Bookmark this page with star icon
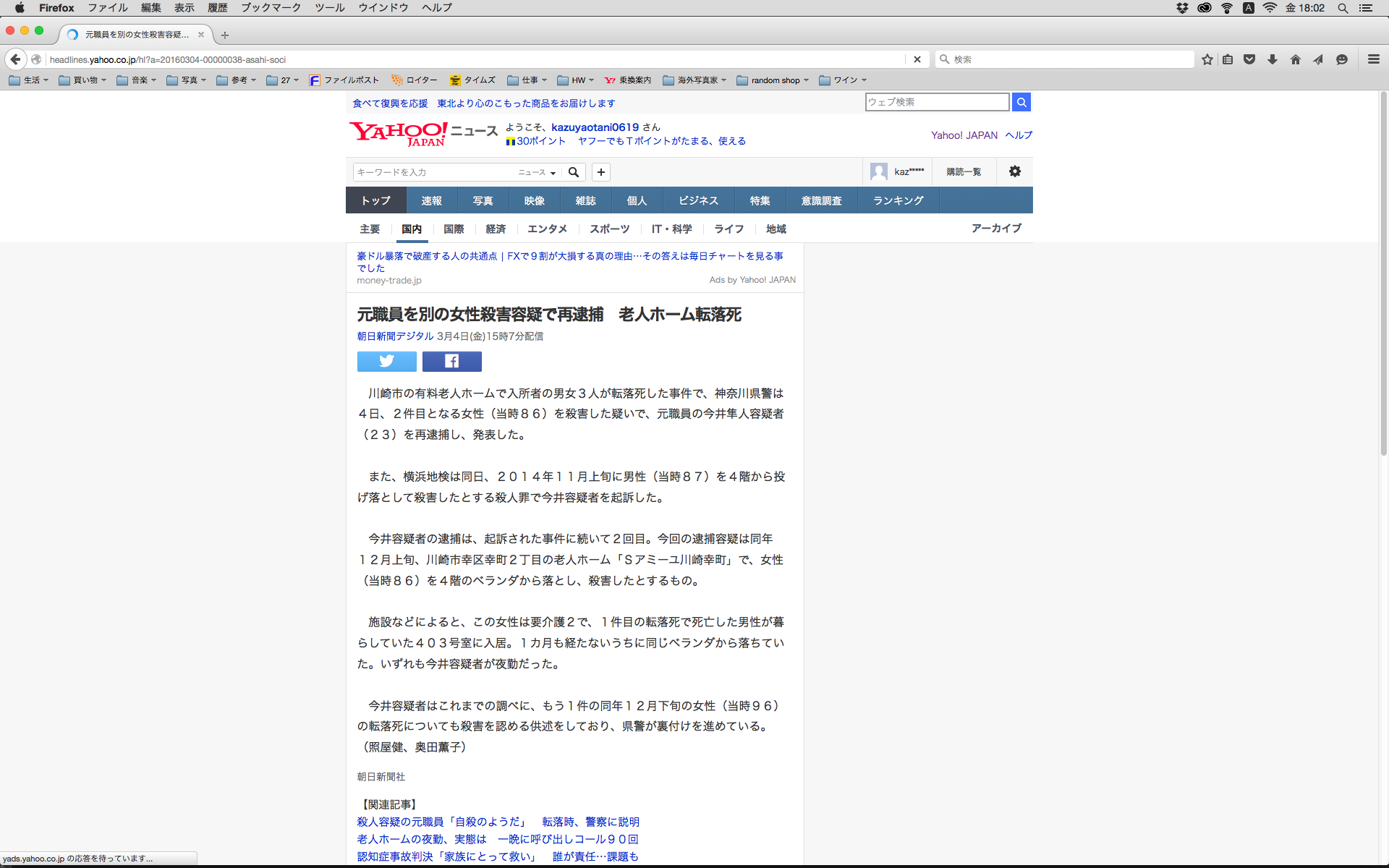Image resolution: width=1389 pixels, height=868 pixels. [x=1207, y=59]
